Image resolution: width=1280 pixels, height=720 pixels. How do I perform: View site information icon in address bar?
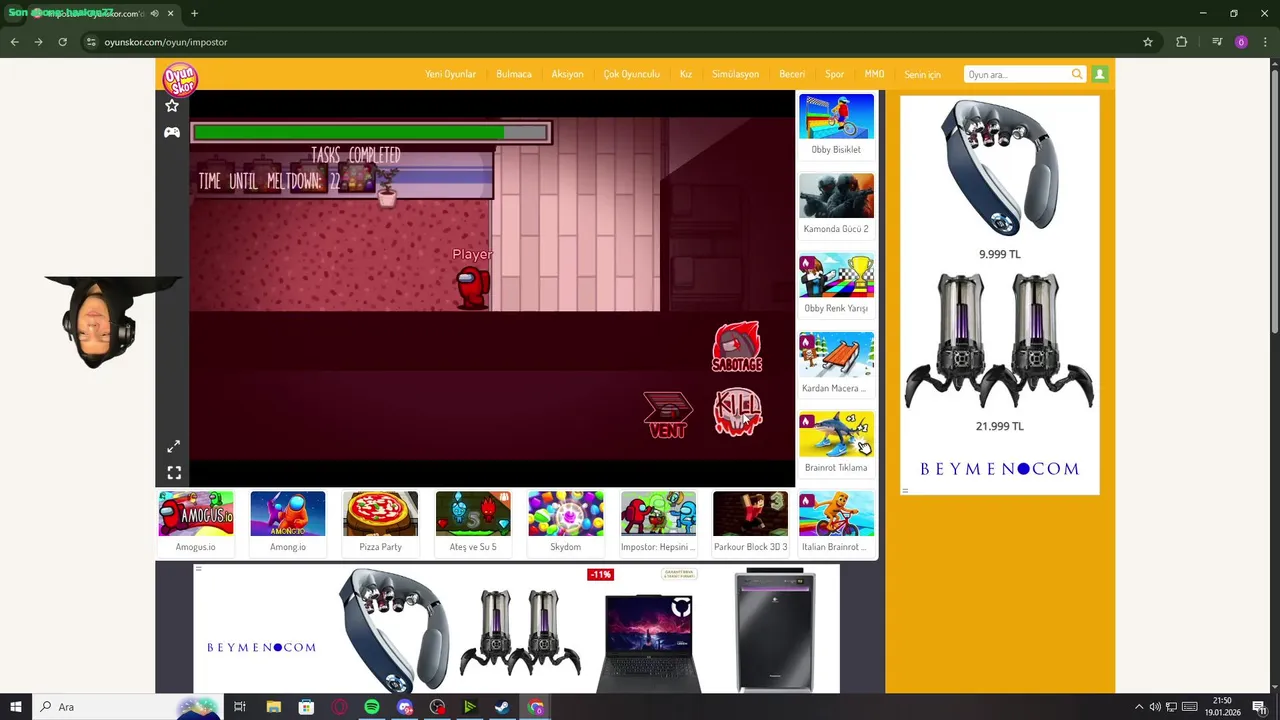tap(91, 42)
